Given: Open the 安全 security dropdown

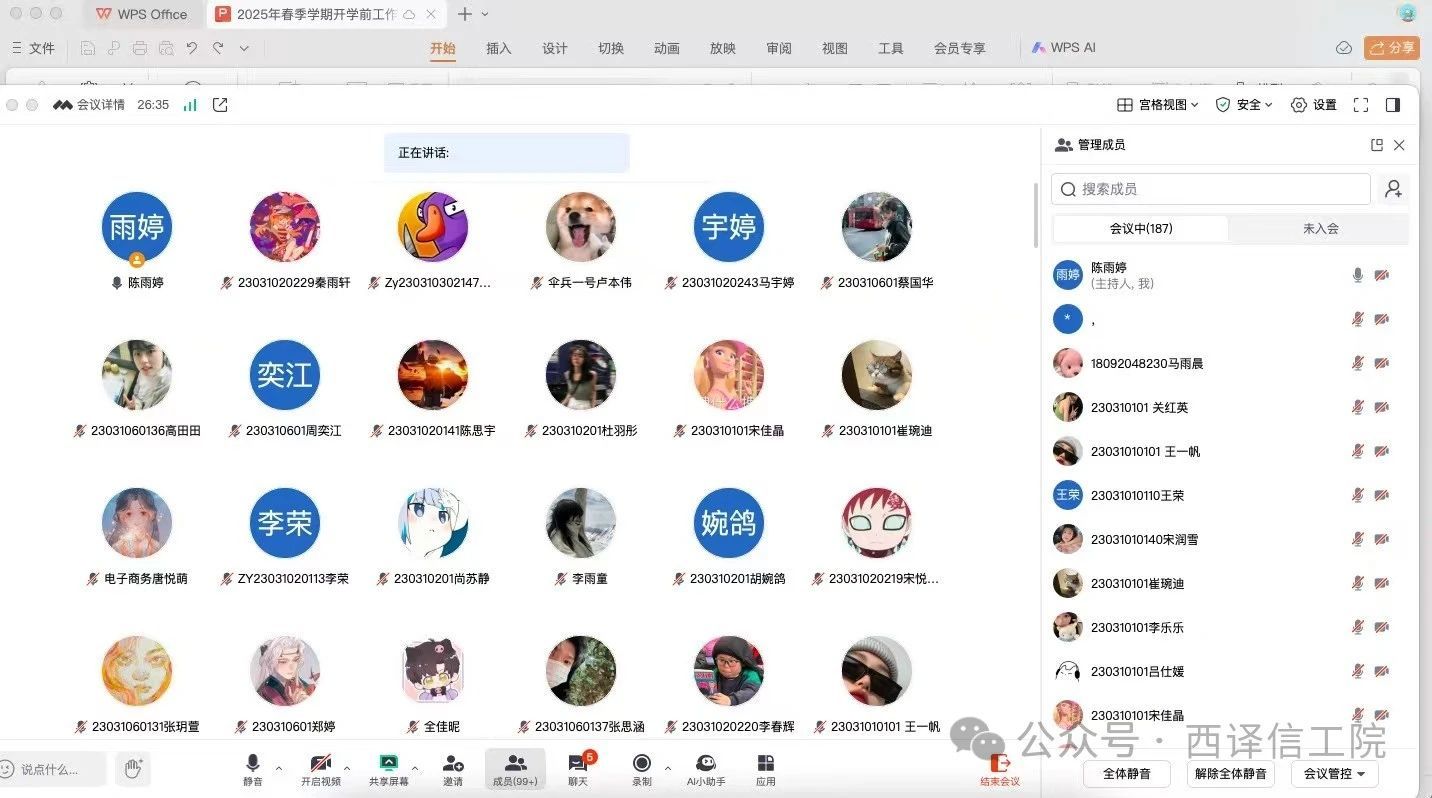Looking at the screenshot, I should pyautogui.click(x=1244, y=105).
